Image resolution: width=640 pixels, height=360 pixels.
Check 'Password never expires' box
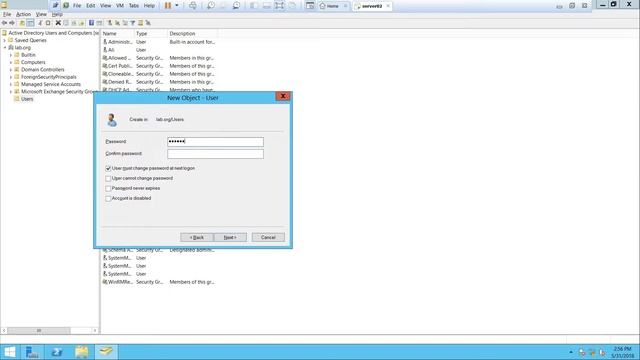pos(108,189)
